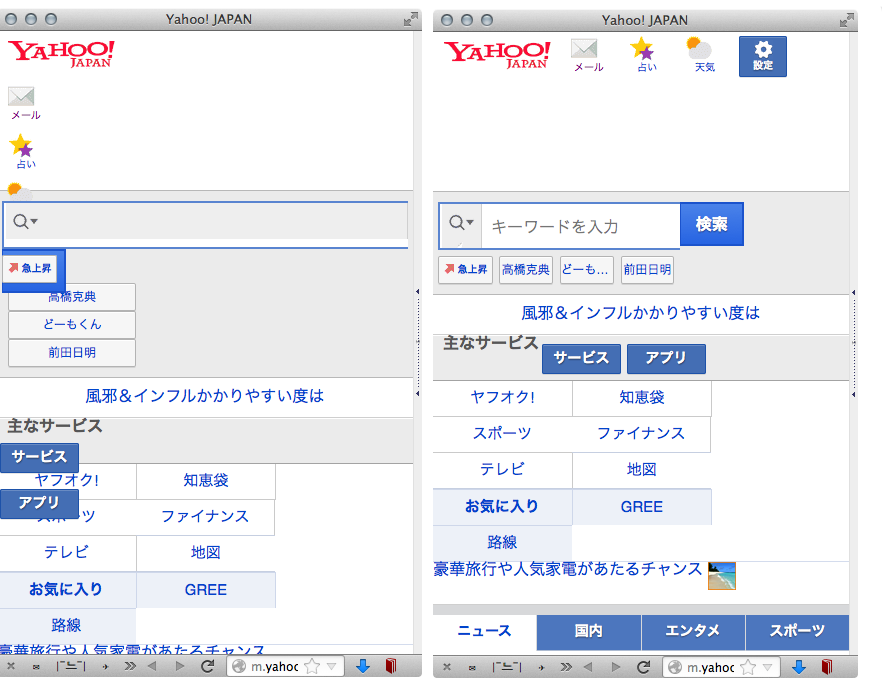Click bookmark star in right window address bar
Image resolution: width=882 pixels, height=682 pixels.
click(748, 667)
